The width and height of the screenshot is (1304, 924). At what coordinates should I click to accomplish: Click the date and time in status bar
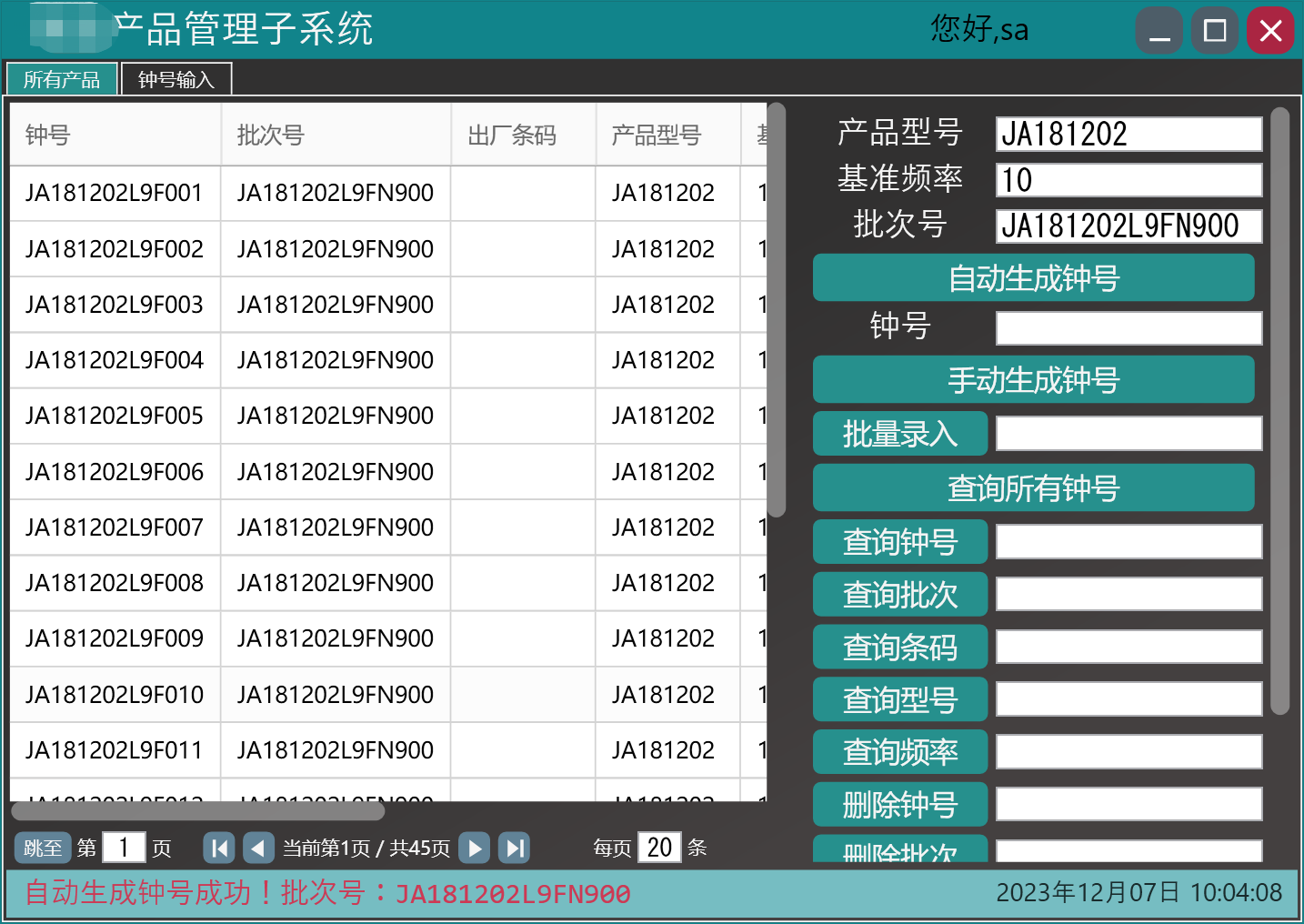coord(1139,893)
